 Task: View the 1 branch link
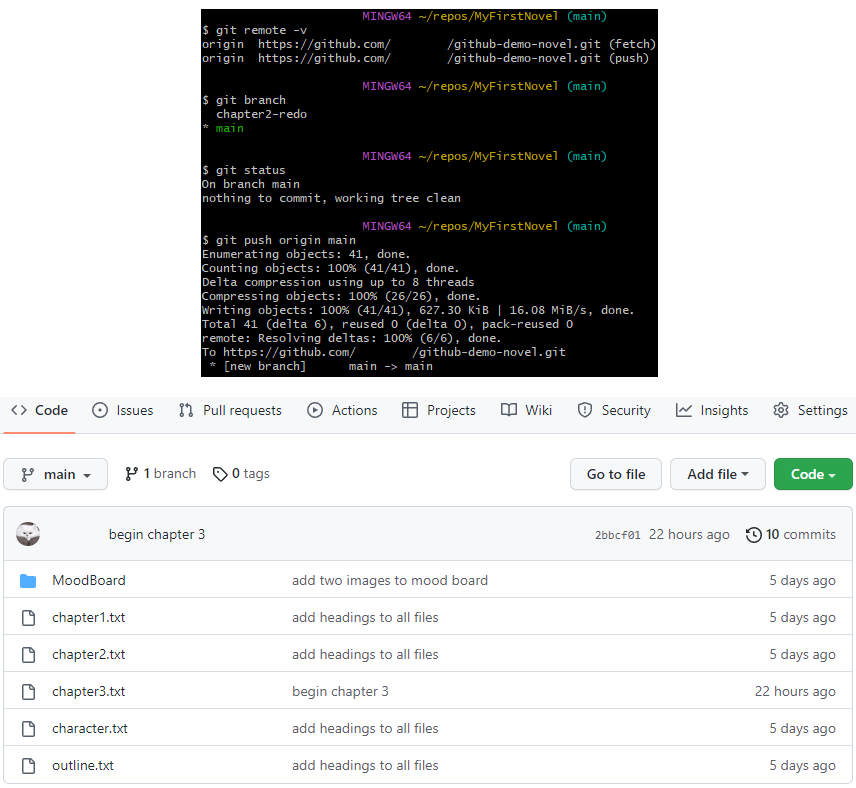160,473
